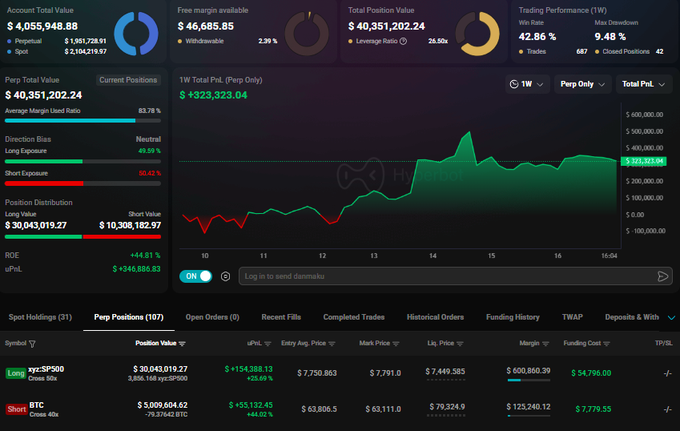This screenshot has height=431, width=680.
Task: Click the $323,323.04 chart price marker
Action: (644, 161)
